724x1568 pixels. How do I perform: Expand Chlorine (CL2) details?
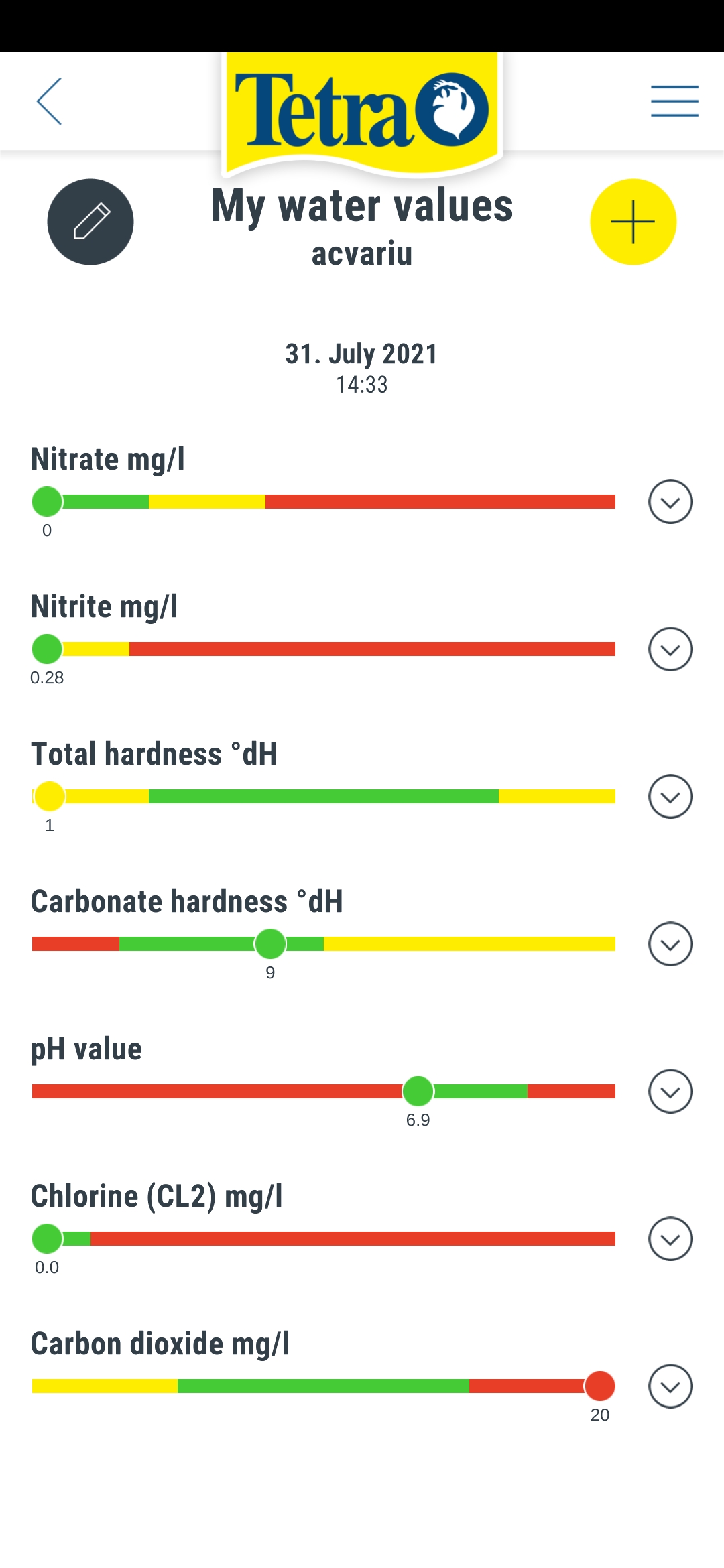(x=670, y=1239)
